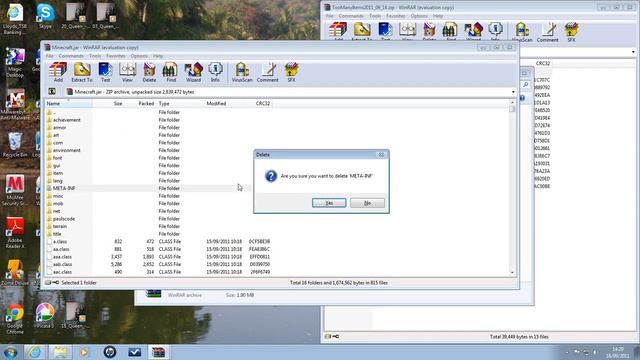Viewport: 640px width, 360px height.
Task: Click up-one-level icon beside Minecraft.jar path
Action: [x=52, y=91]
